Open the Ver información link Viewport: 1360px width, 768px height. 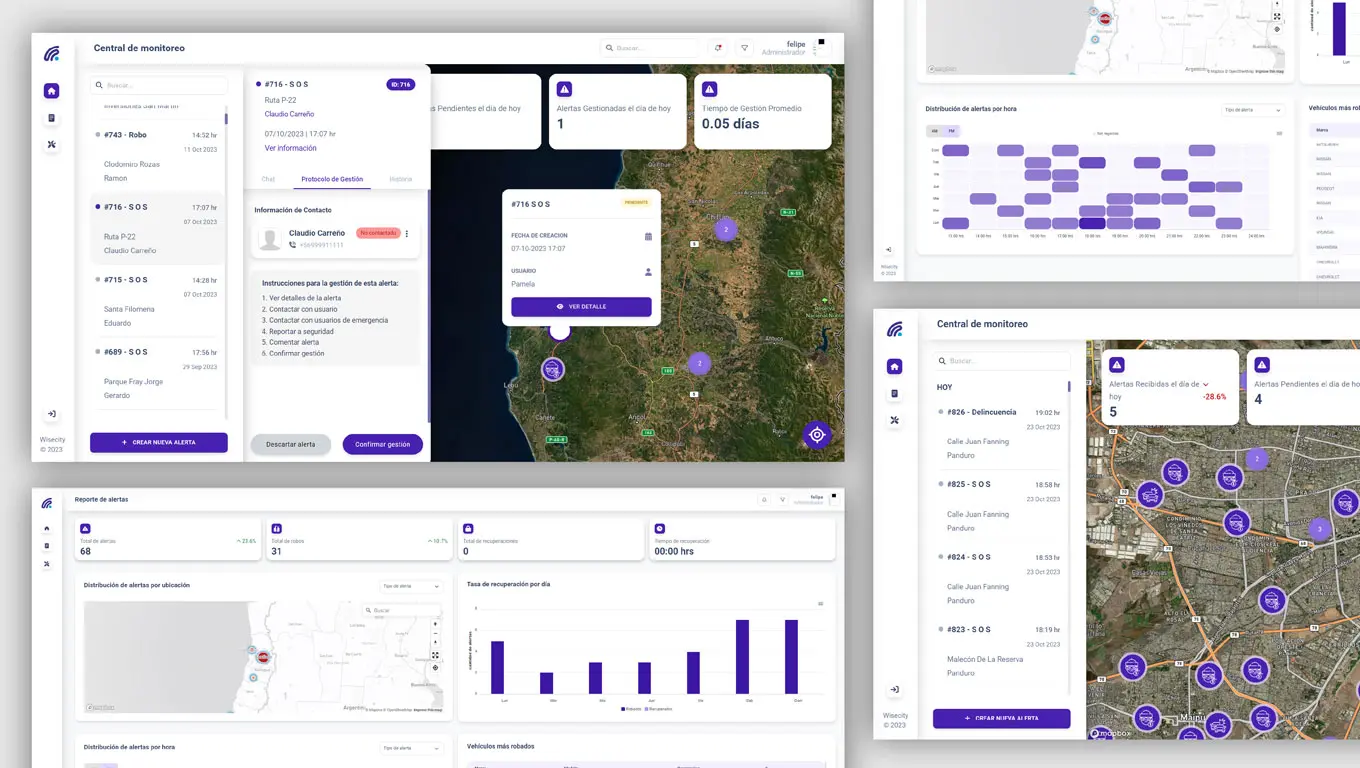click(291, 148)
